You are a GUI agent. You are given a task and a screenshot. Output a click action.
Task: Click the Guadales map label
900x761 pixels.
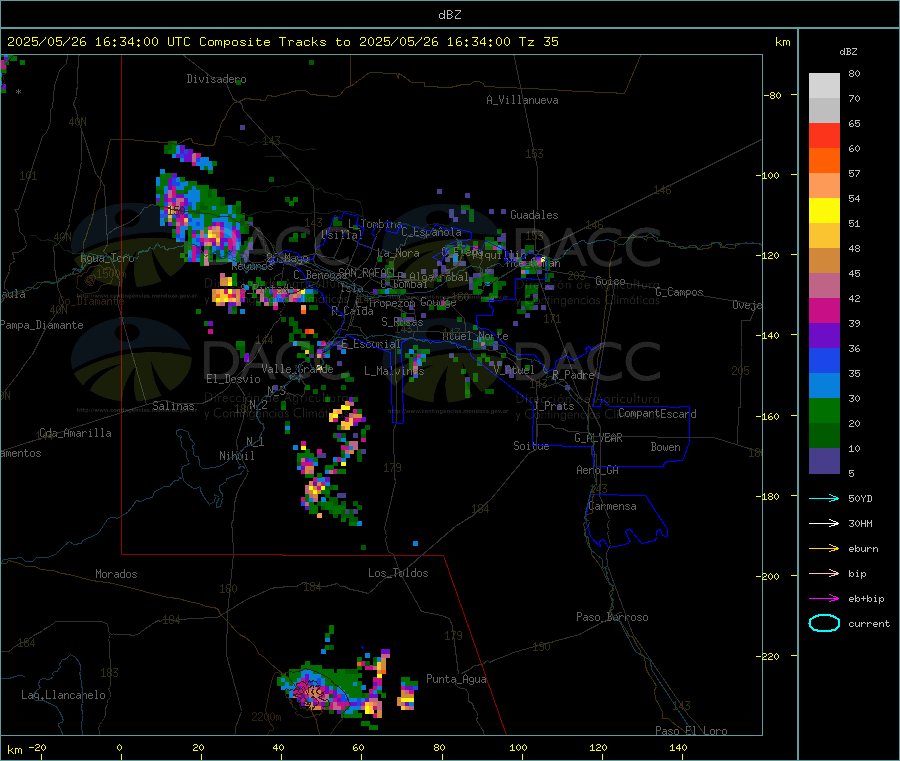click(x=534, y=215)
